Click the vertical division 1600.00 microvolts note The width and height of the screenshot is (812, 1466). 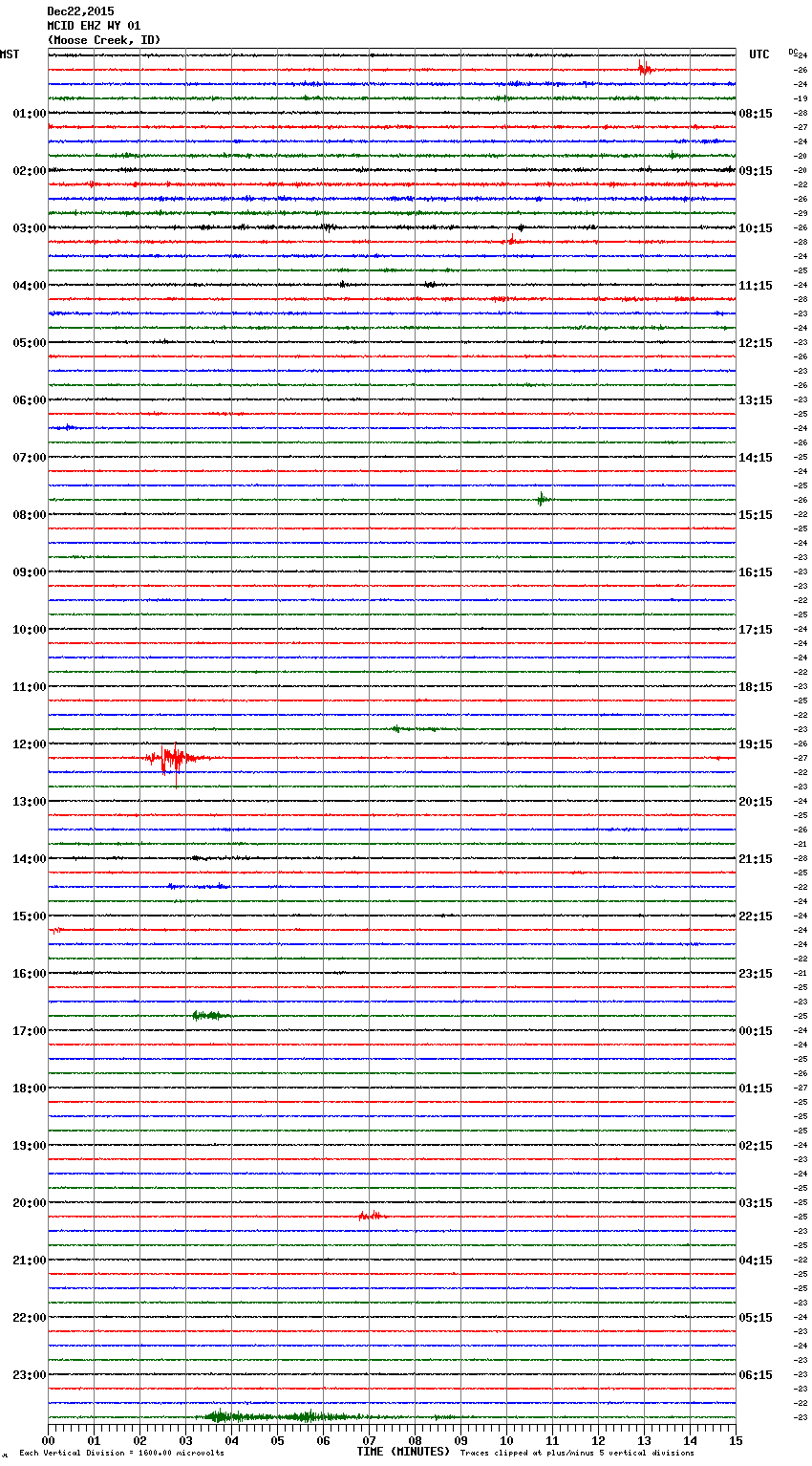coord(121,1454)
